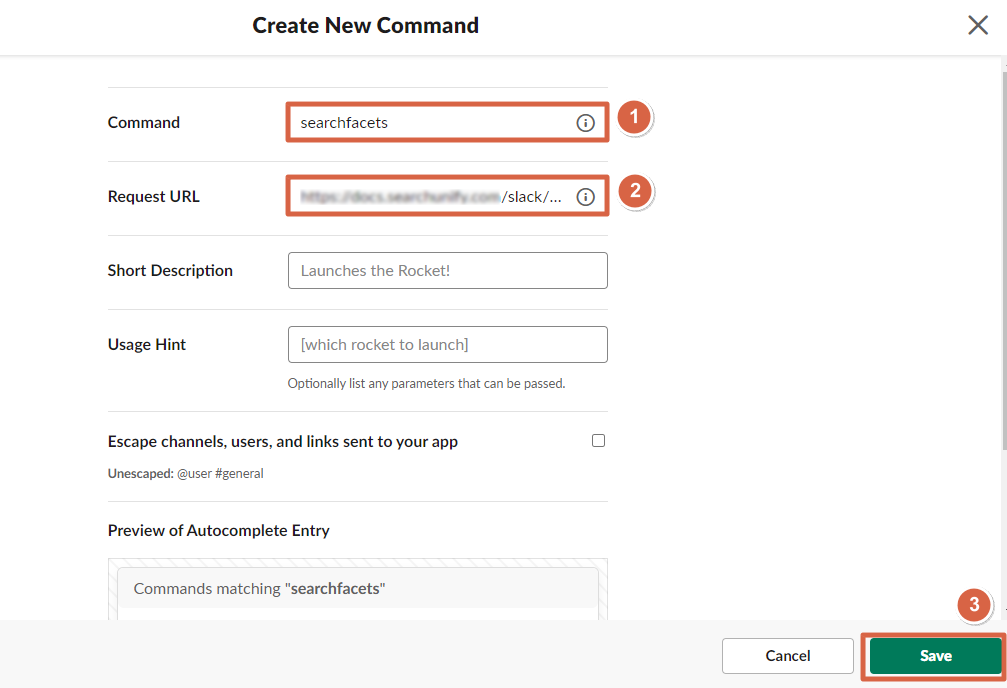The image size is (1007, 688).
Task: Click the numbered marker 2 badge
Action: 633,191
